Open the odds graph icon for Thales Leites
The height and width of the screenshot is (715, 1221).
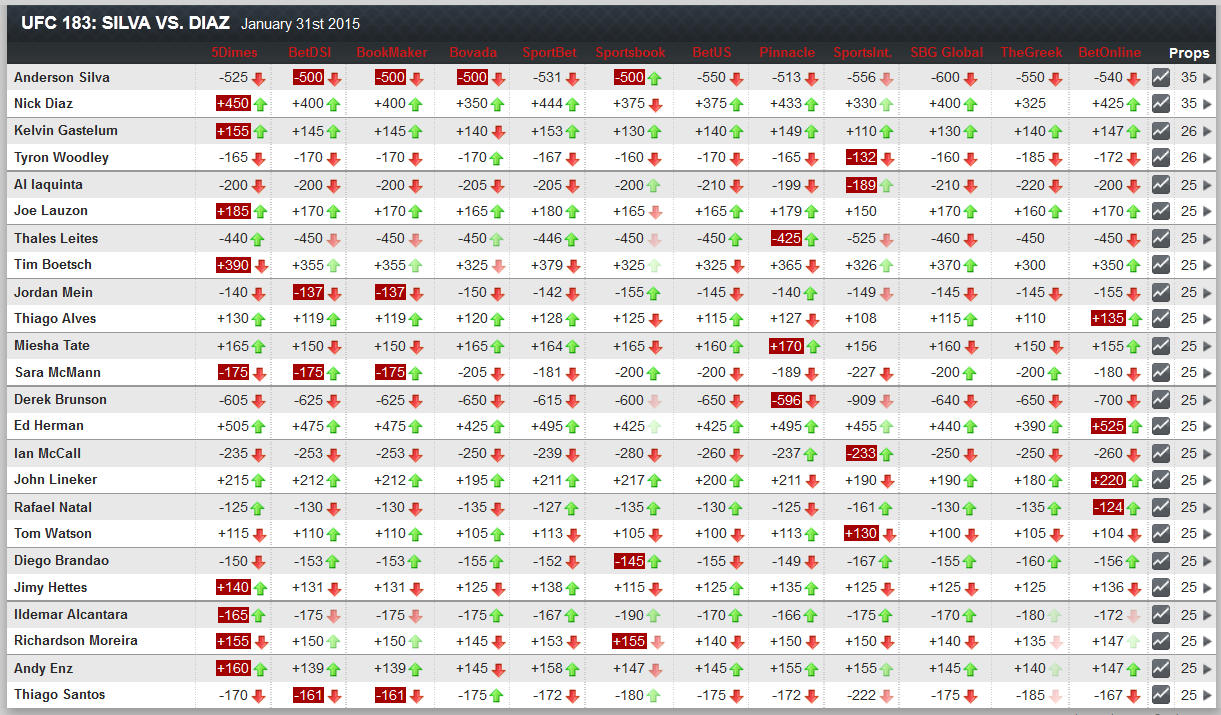pyautogui.click(x=1161, y=238)
